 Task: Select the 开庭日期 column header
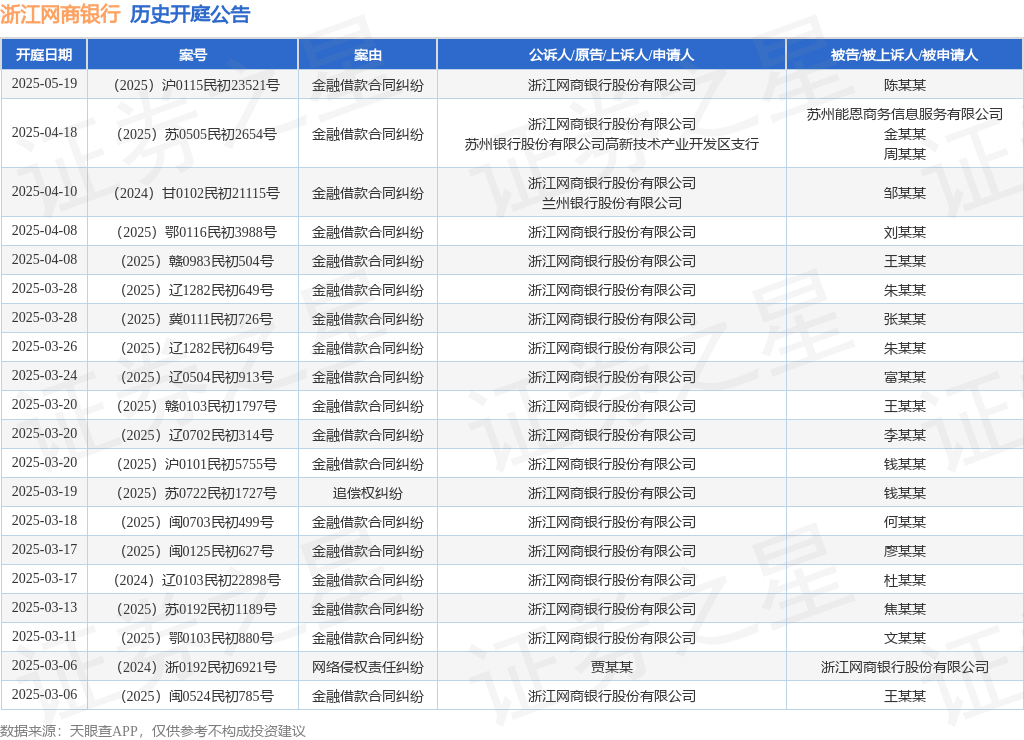point(44,55)
